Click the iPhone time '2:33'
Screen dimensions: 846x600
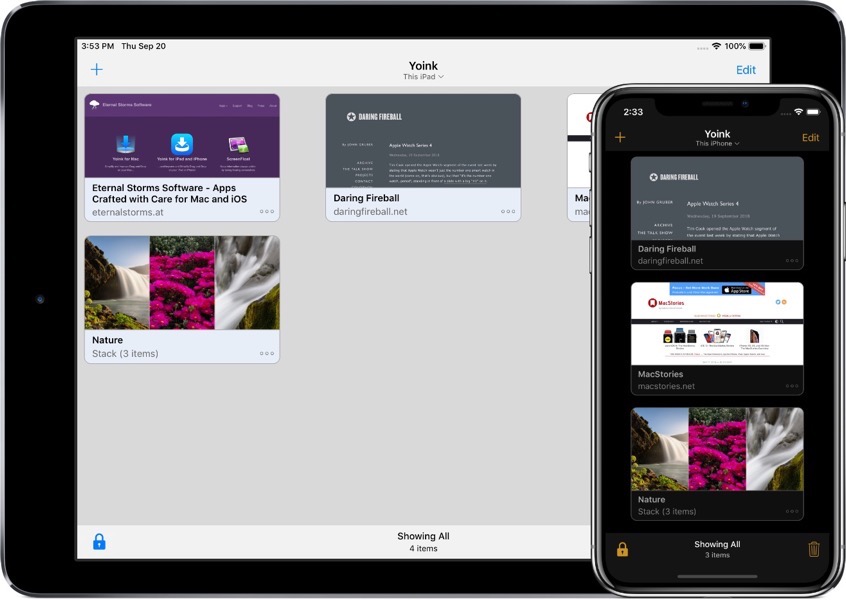coord(633,112)
